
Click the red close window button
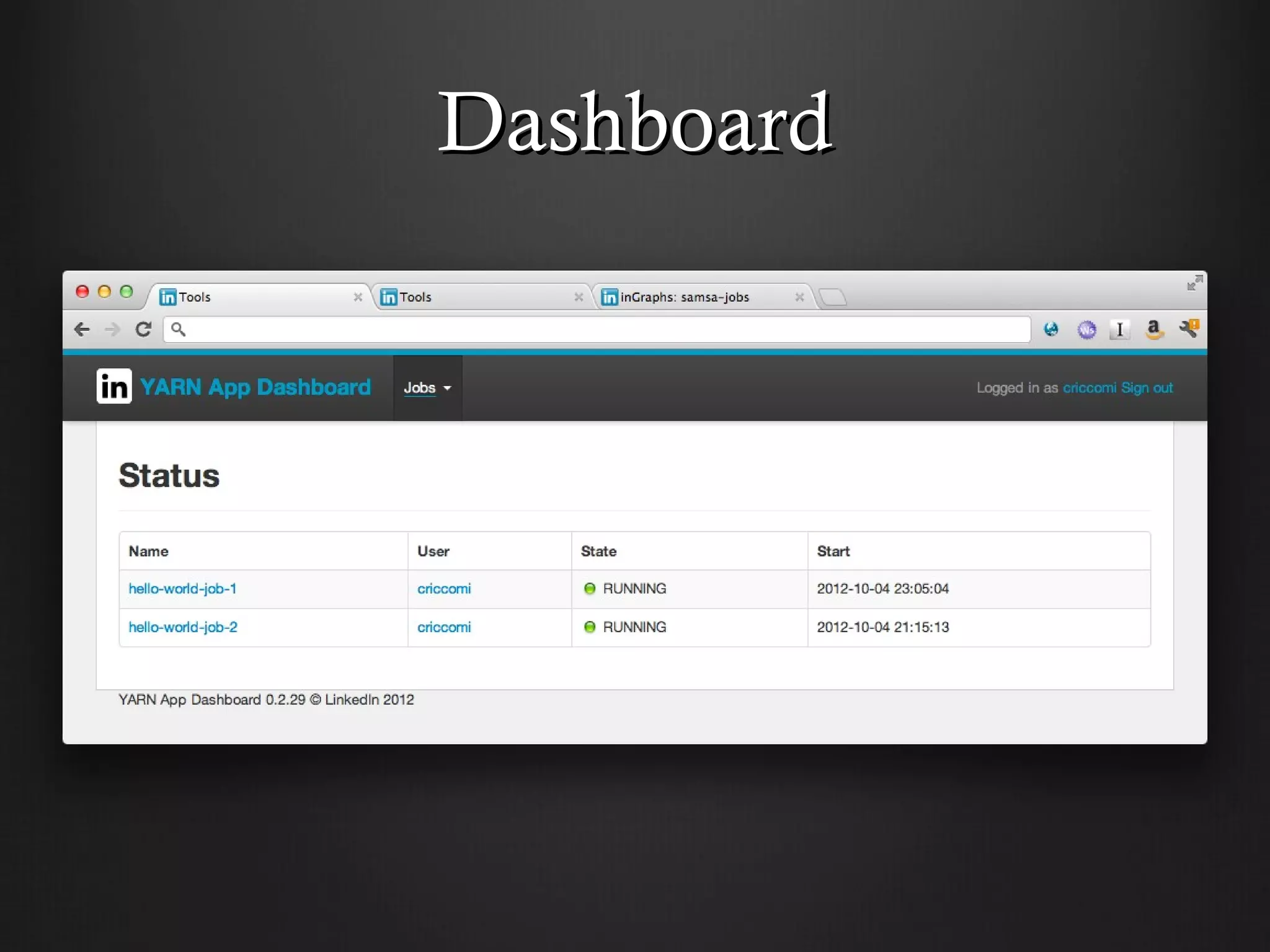[82, 291]
